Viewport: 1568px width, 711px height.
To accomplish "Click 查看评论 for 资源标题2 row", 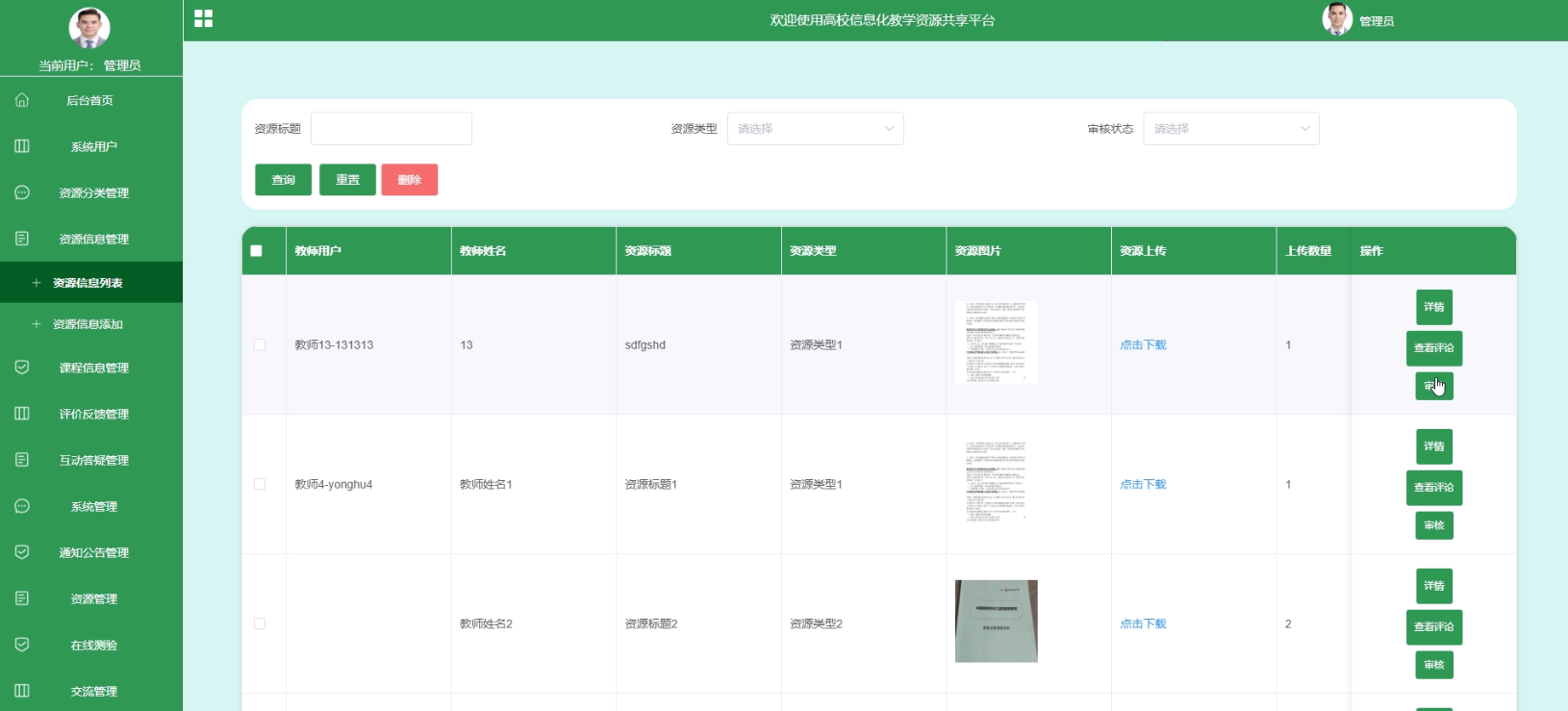I will 1434,627.
